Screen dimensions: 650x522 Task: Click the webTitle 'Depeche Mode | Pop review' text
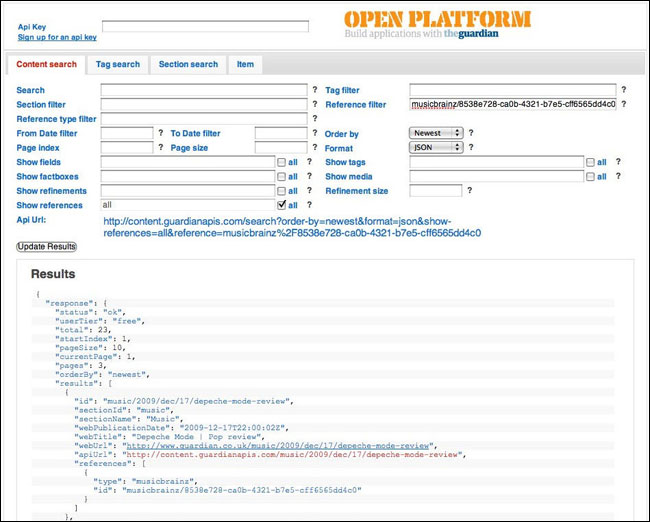[196, 437]
